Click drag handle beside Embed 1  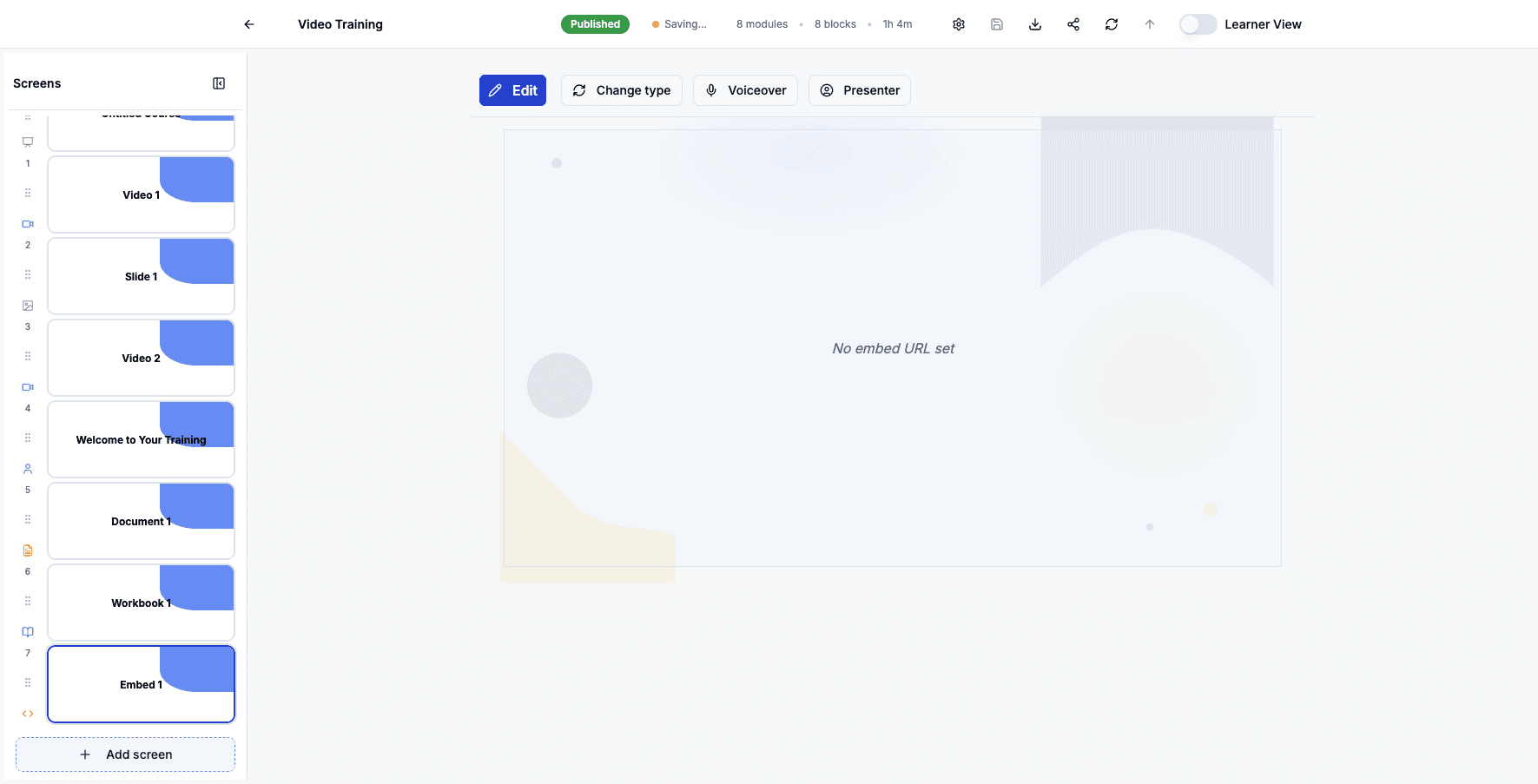tap(28, 682)
